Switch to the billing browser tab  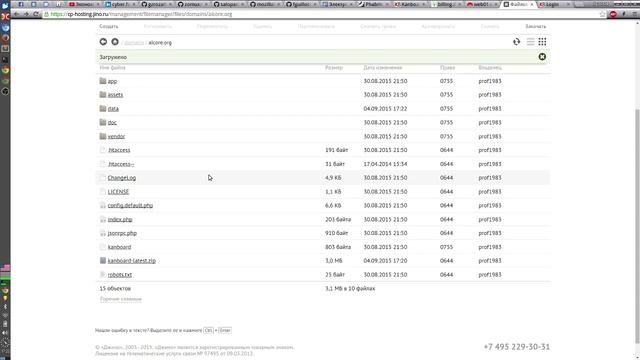[446, 4]
